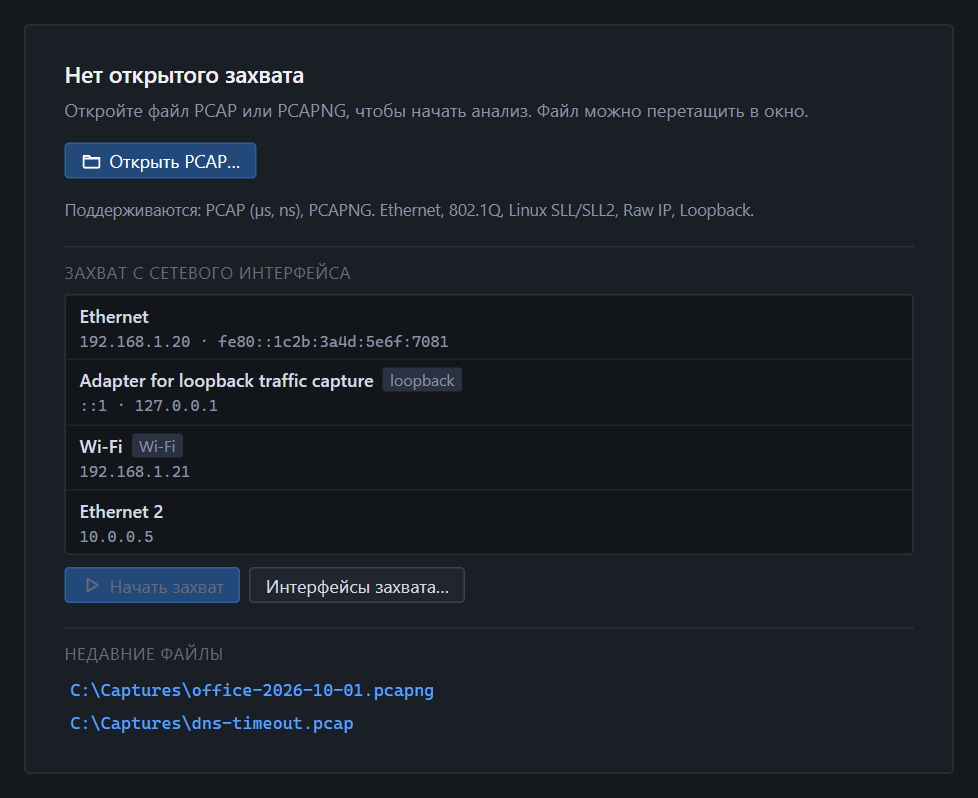Click the folder icon in Открыть PCAP button
The height and width of the screenshot is (798, 978).
(x=92, y=162)
